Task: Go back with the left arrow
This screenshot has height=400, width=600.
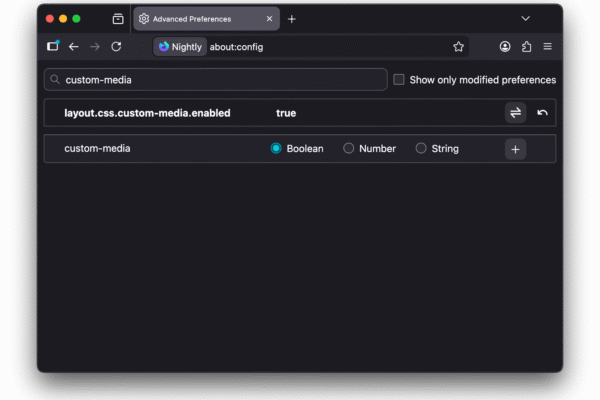Action: tap(73, 47)
